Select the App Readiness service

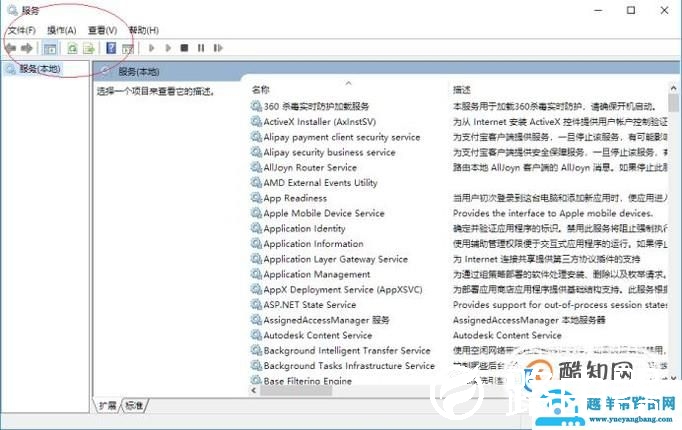295,198
